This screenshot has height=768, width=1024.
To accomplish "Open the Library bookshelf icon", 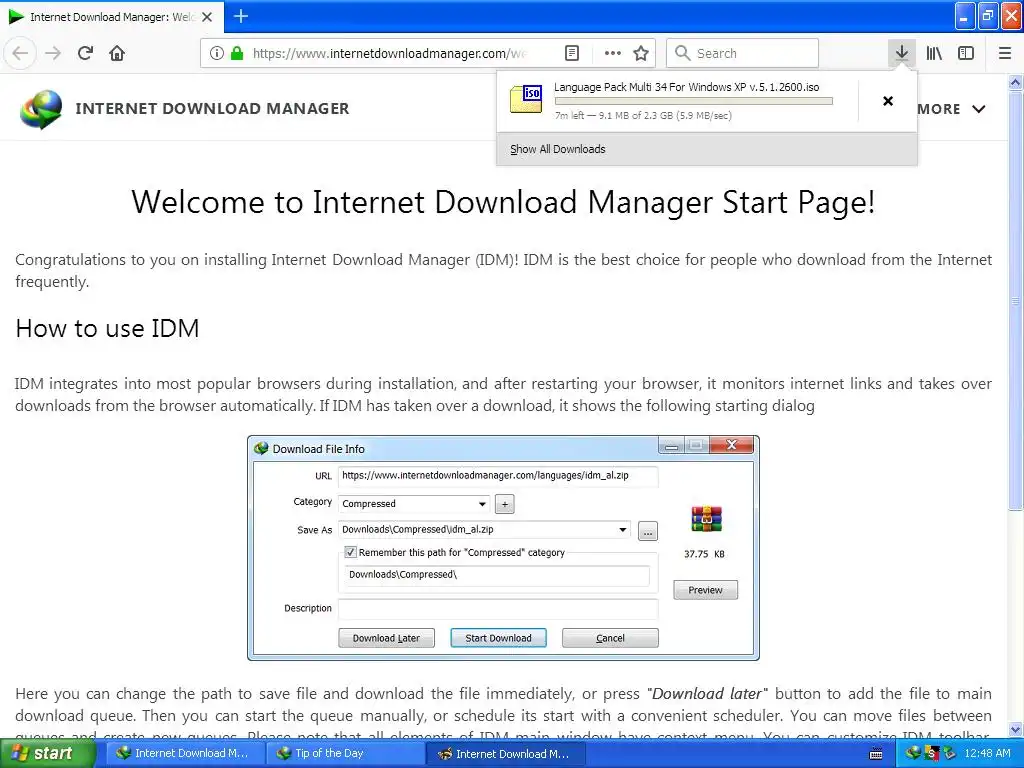I will (x=934, y=53).
